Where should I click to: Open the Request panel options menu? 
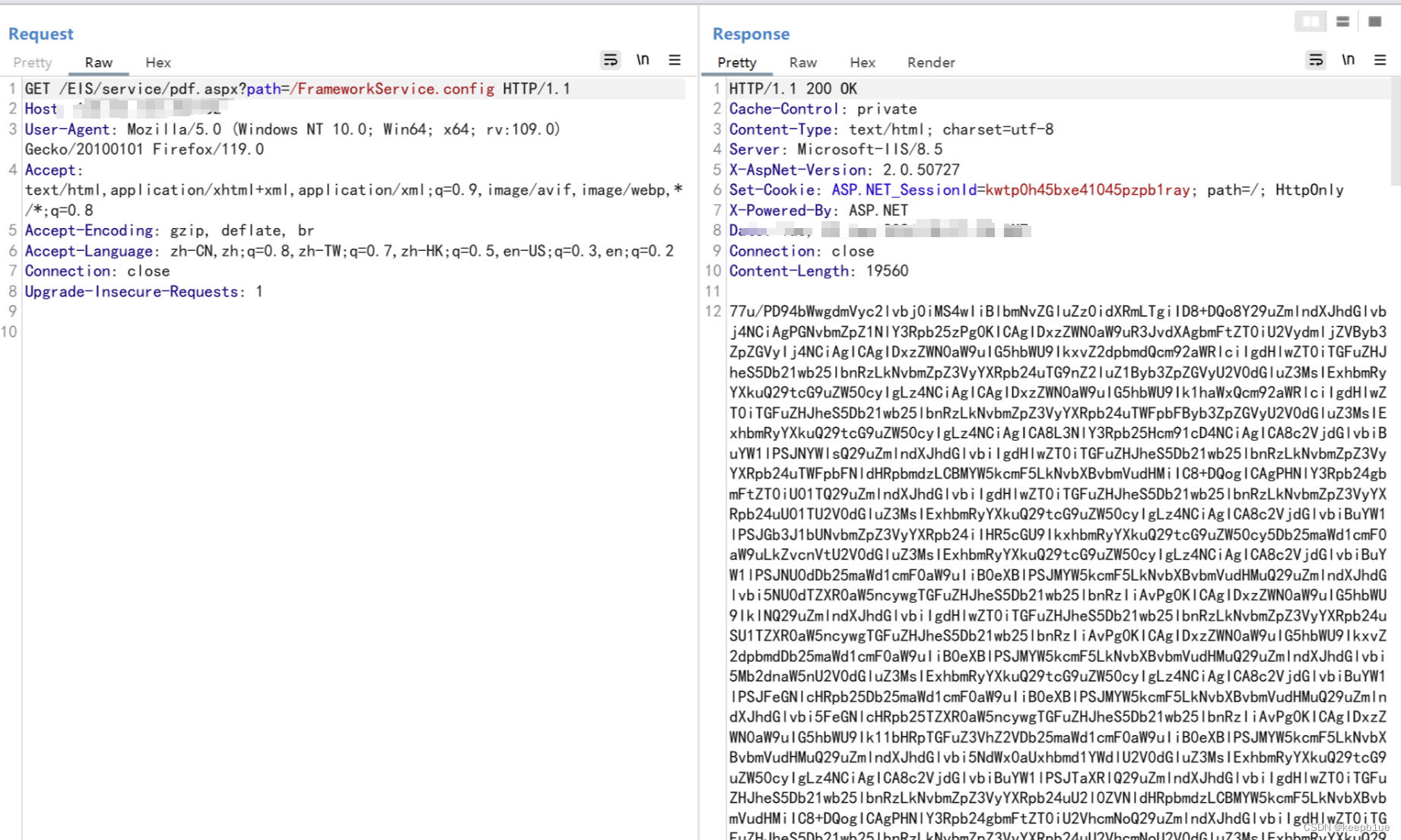coord(675,60)
